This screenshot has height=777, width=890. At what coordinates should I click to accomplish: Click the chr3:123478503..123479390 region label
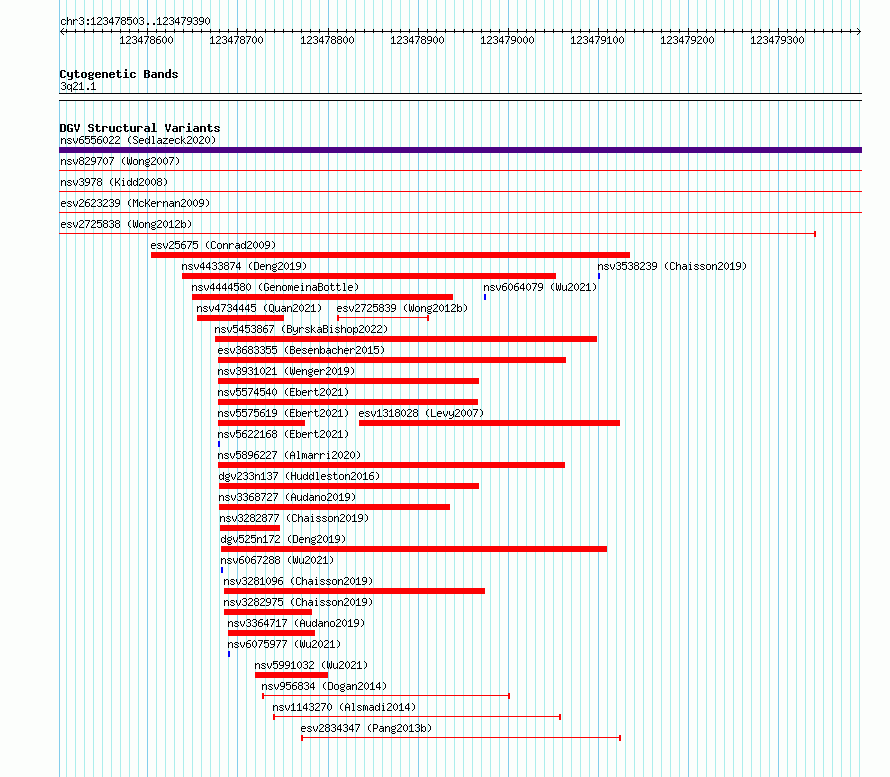[135, 22]
